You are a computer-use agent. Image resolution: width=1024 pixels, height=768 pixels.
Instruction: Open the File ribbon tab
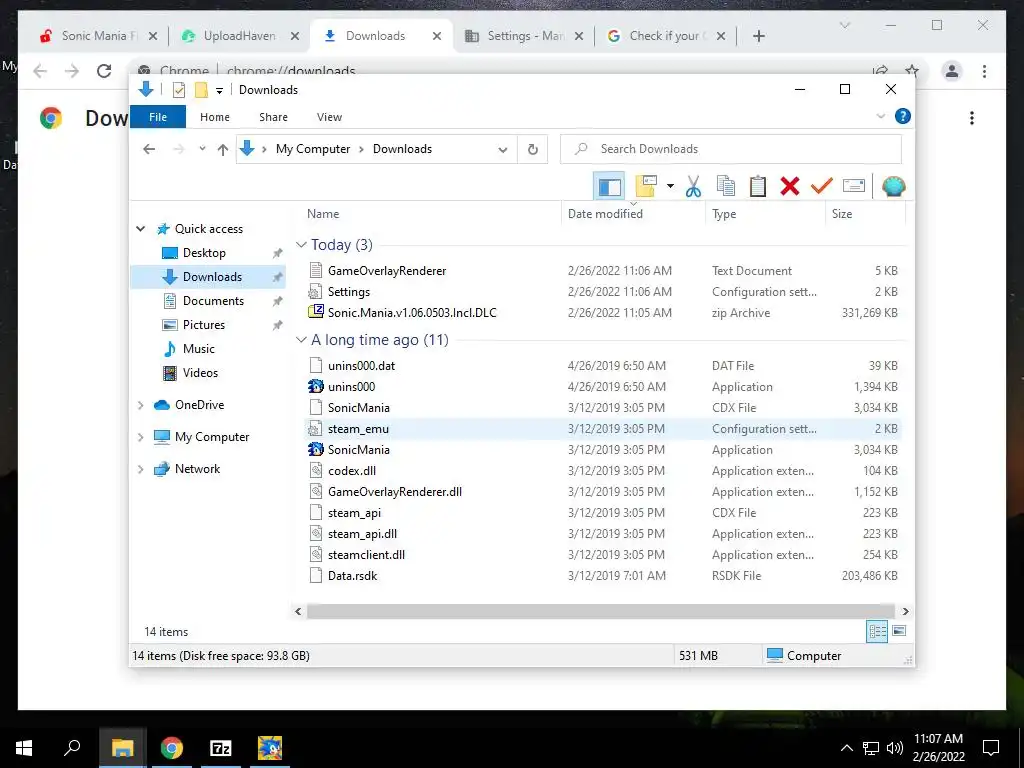(x=158, y=117)
